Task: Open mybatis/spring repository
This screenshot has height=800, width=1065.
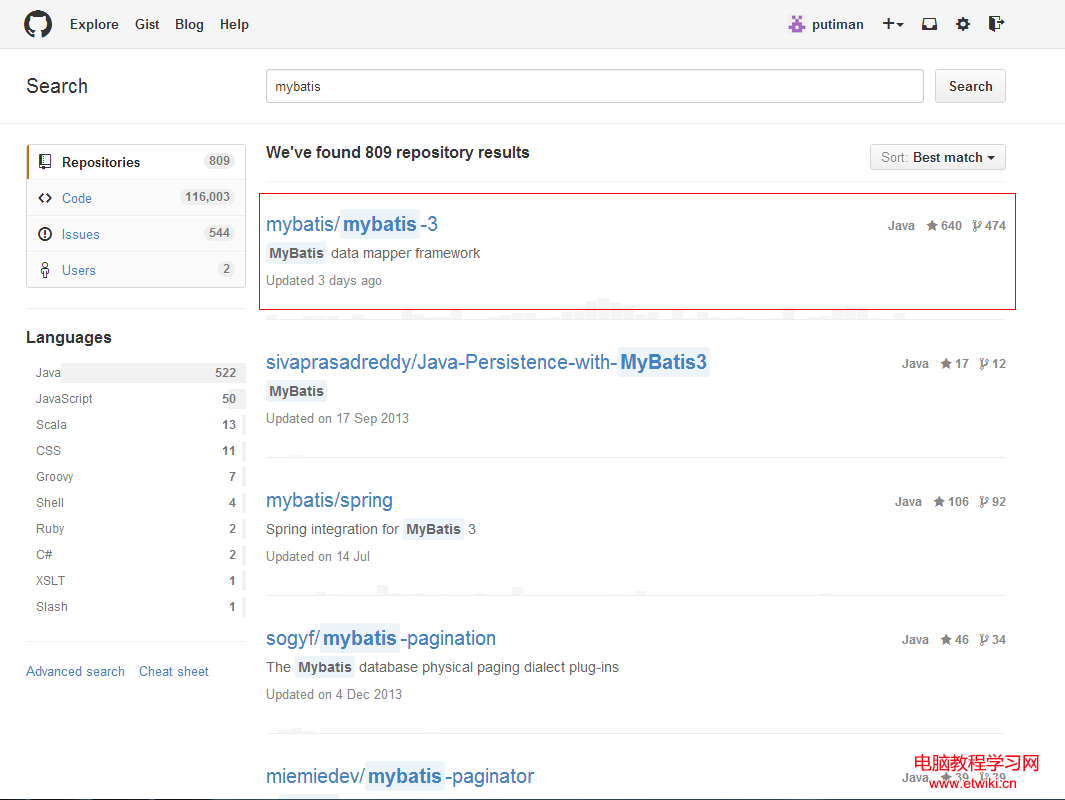Action: [x=329, y=501]
